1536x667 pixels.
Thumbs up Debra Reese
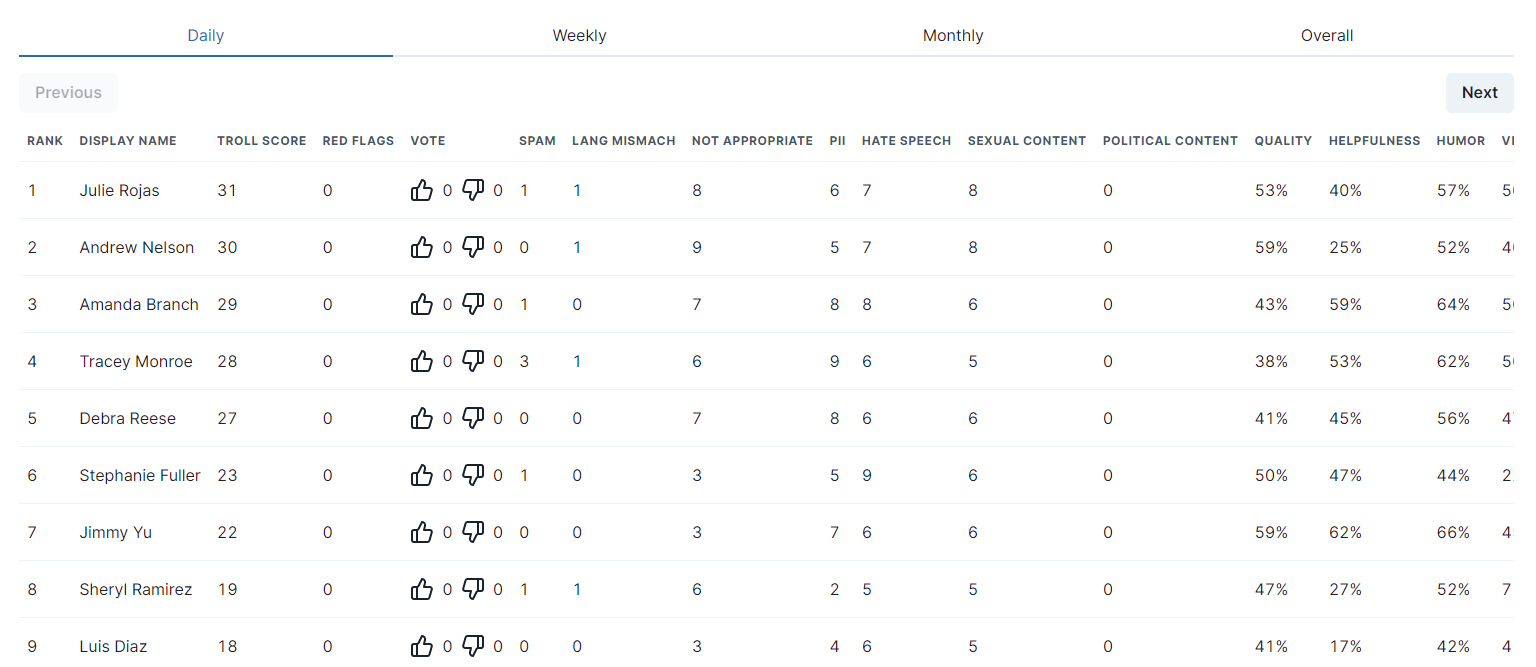tap(422, 418)
